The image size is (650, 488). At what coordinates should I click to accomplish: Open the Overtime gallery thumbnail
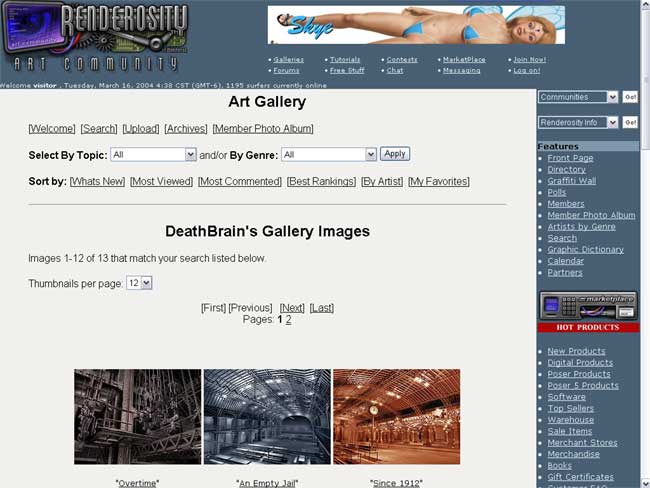click(x=137, y=416)
